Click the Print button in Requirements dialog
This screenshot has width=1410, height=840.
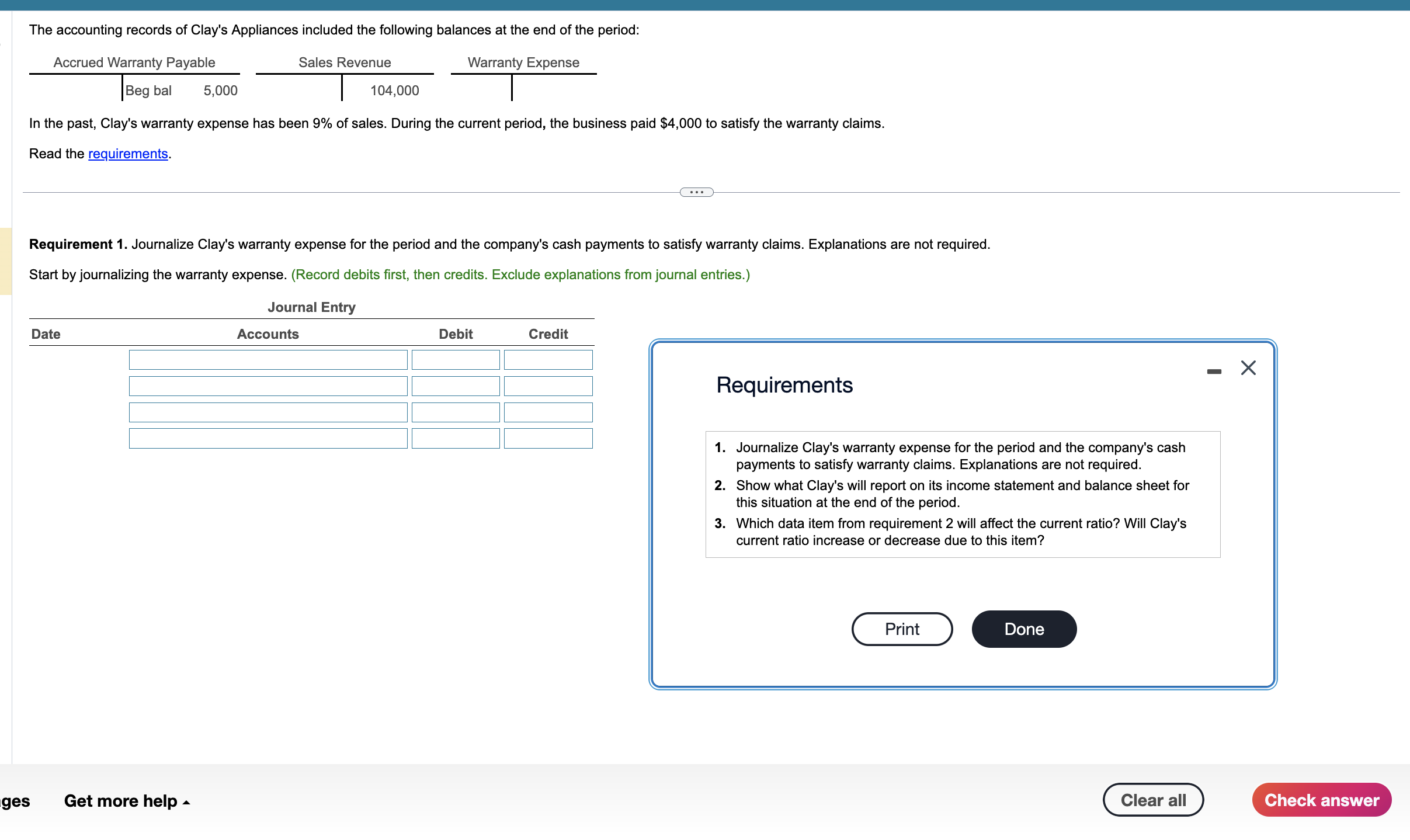901,629
